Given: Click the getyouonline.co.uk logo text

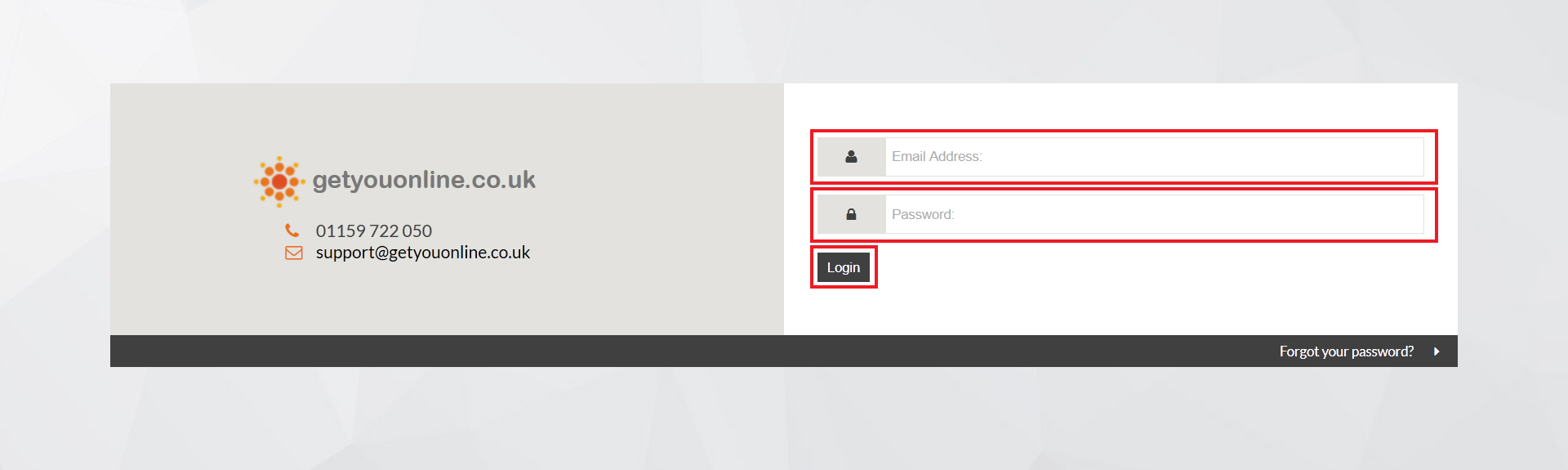Looking at the screenshot, I should (424, 180).
